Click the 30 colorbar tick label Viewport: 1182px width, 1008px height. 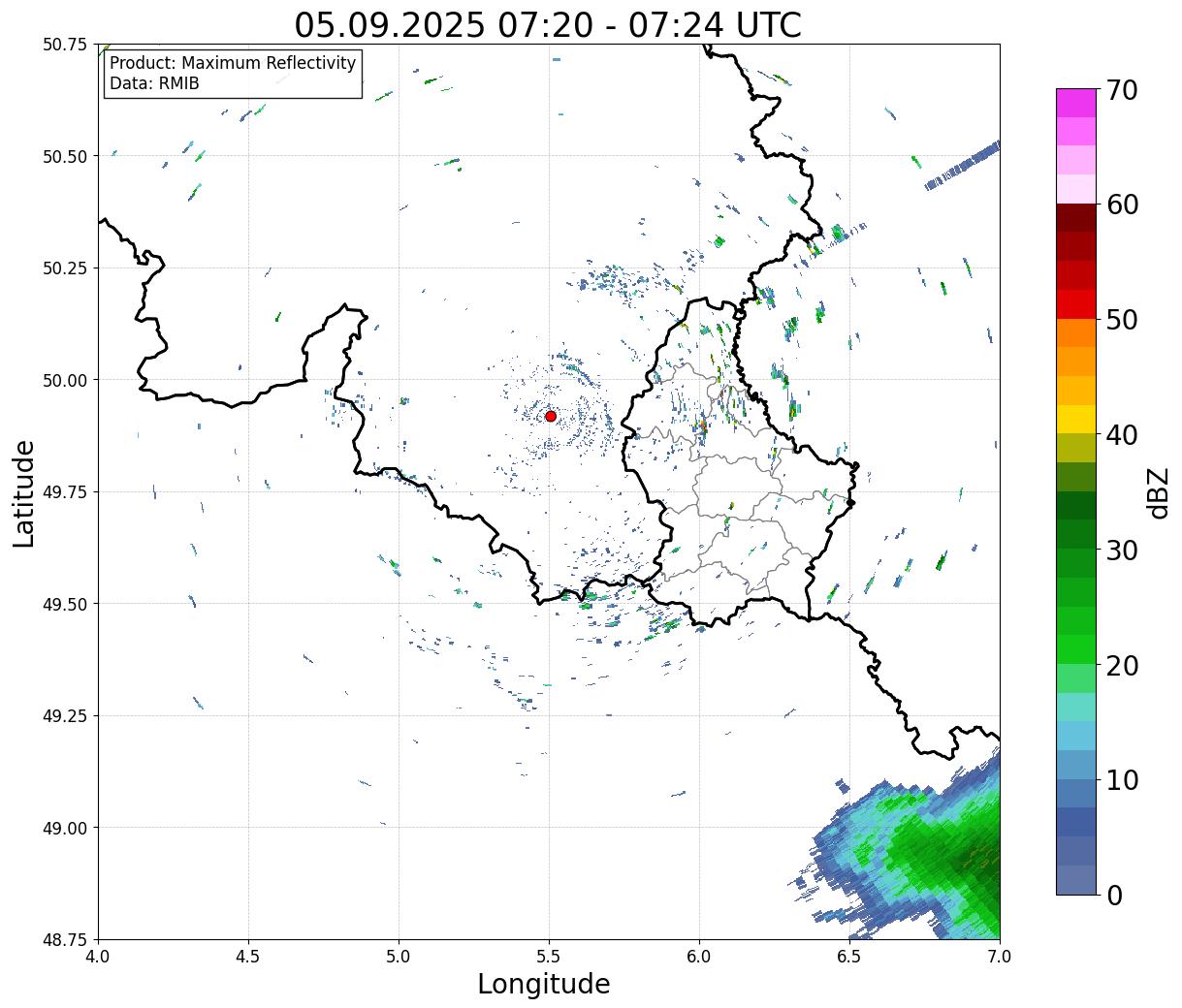1121,550
